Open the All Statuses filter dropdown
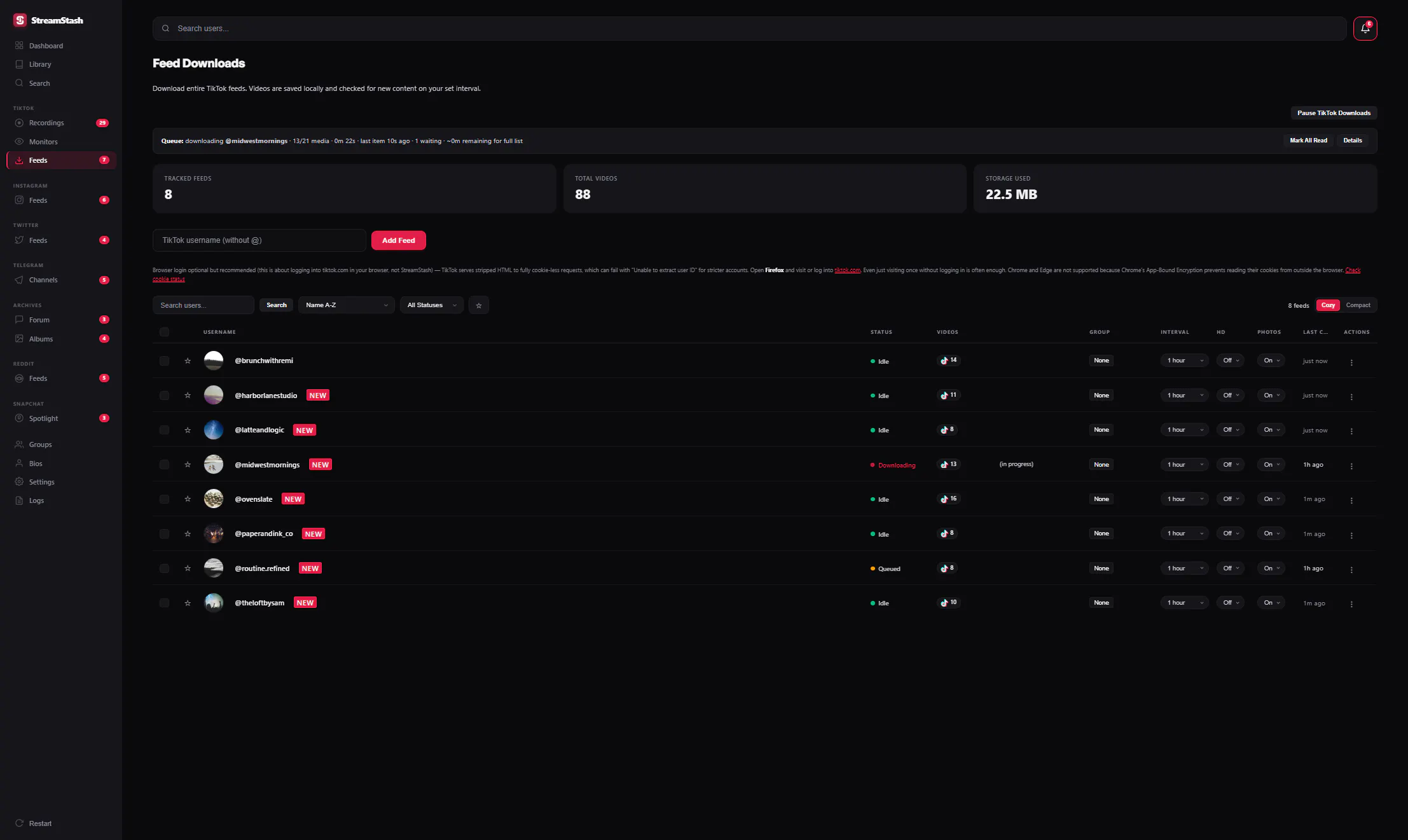The width and height of the screenshot is (1408, 840). pyautogui.click(x=432, y=305)
